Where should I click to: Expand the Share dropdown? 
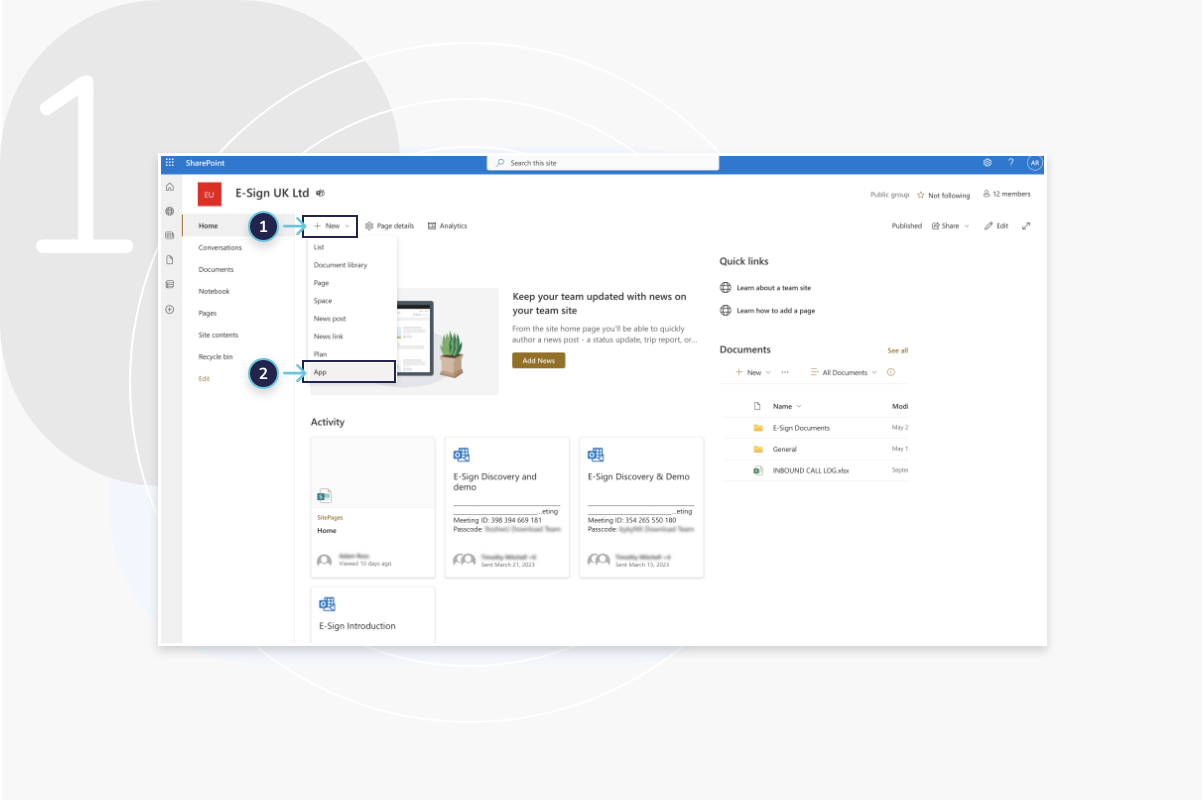point(951,226)
